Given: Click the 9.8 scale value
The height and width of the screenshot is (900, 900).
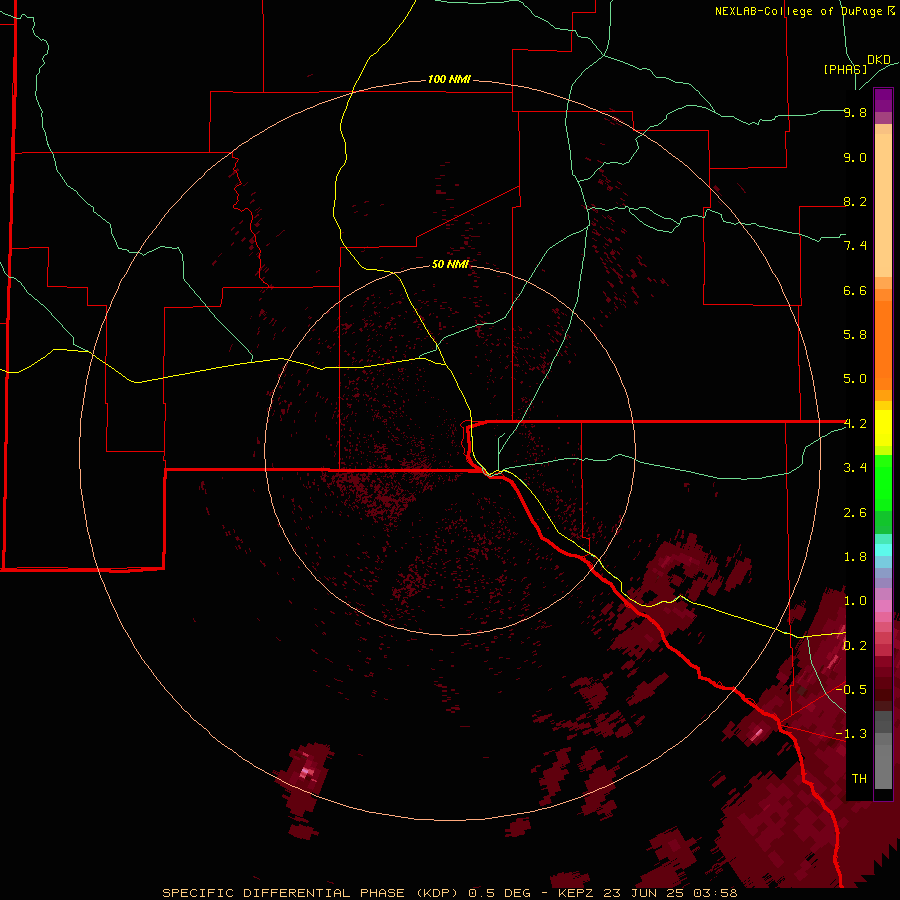Looking at the screenshot, I should click(855, 112).
